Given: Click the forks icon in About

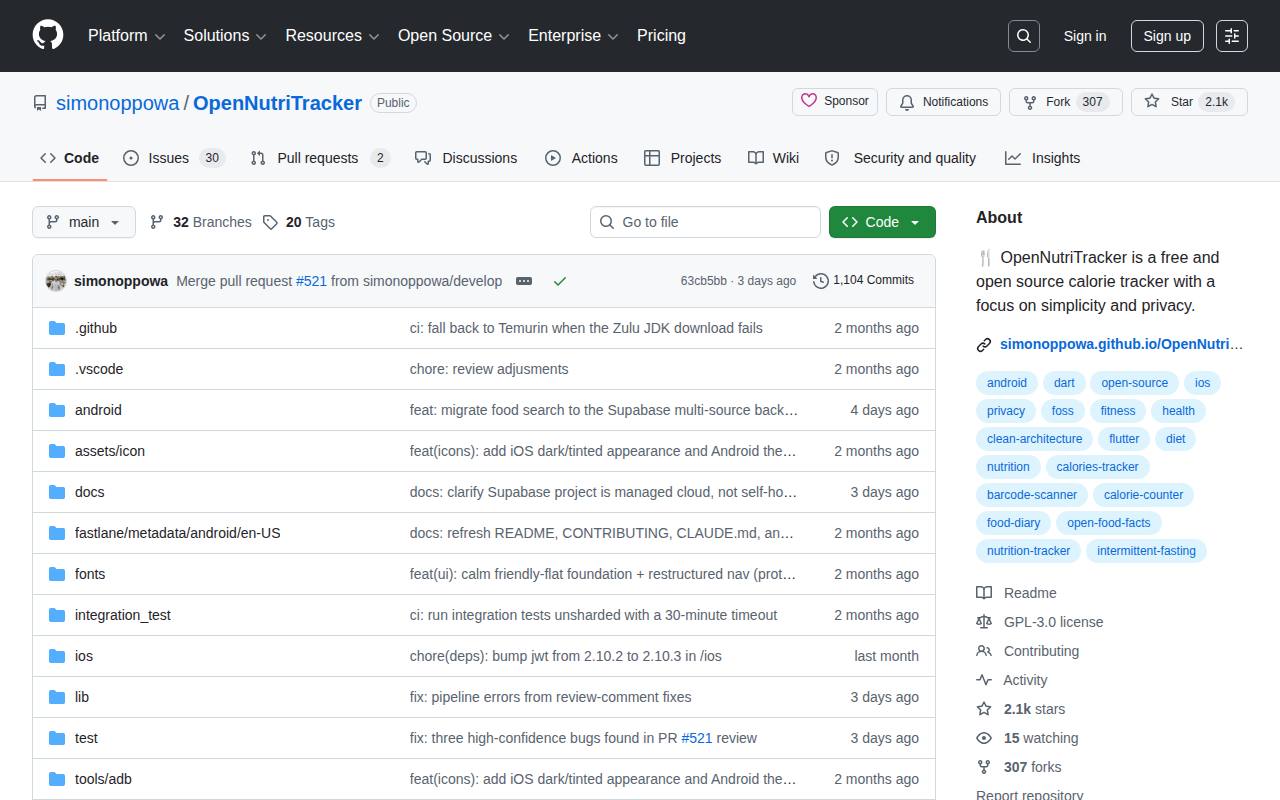Looking at the screenshot, I should pyautogui.click(x=984, y=767).
